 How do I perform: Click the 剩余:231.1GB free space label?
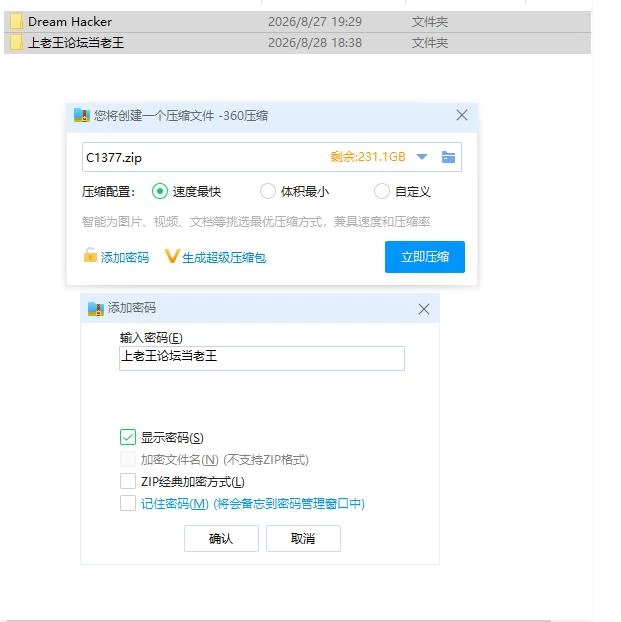click(x=367, y=157)
